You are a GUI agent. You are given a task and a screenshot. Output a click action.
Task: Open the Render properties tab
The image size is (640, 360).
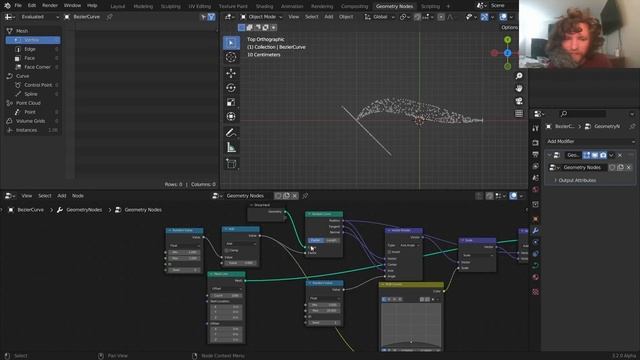(x=536, y=143)
